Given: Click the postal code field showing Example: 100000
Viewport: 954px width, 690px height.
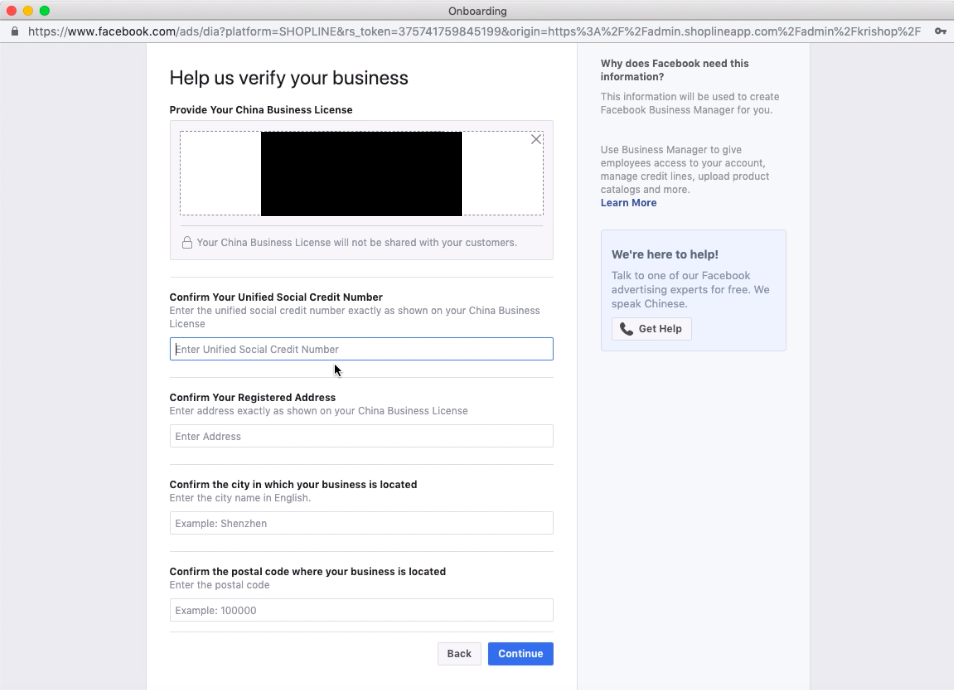Looking at the screenshot, I should pyautogui.click(x=361, y=610).
